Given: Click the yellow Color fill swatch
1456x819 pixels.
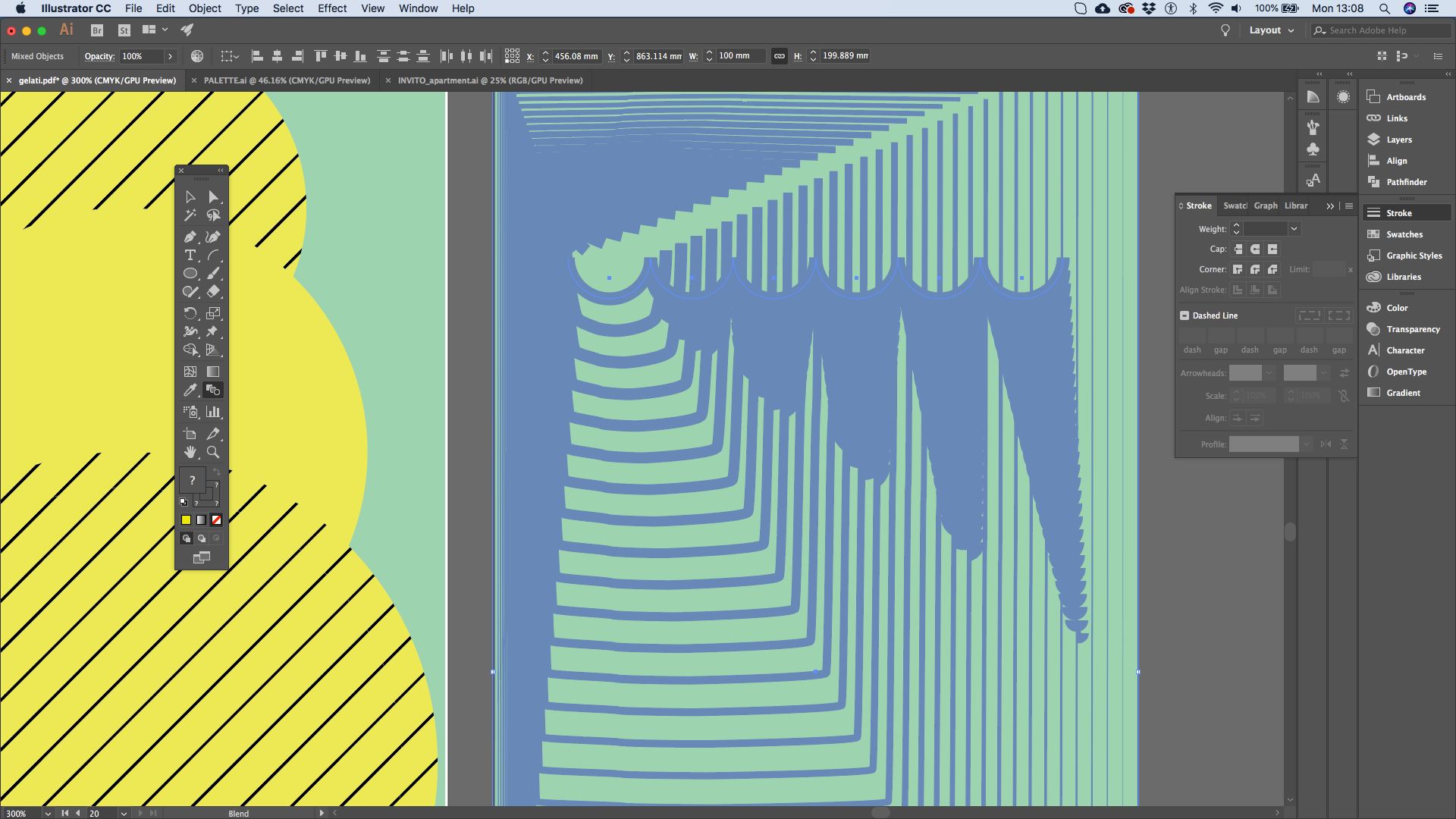Looking at the screenshot, I should (186, 520).
